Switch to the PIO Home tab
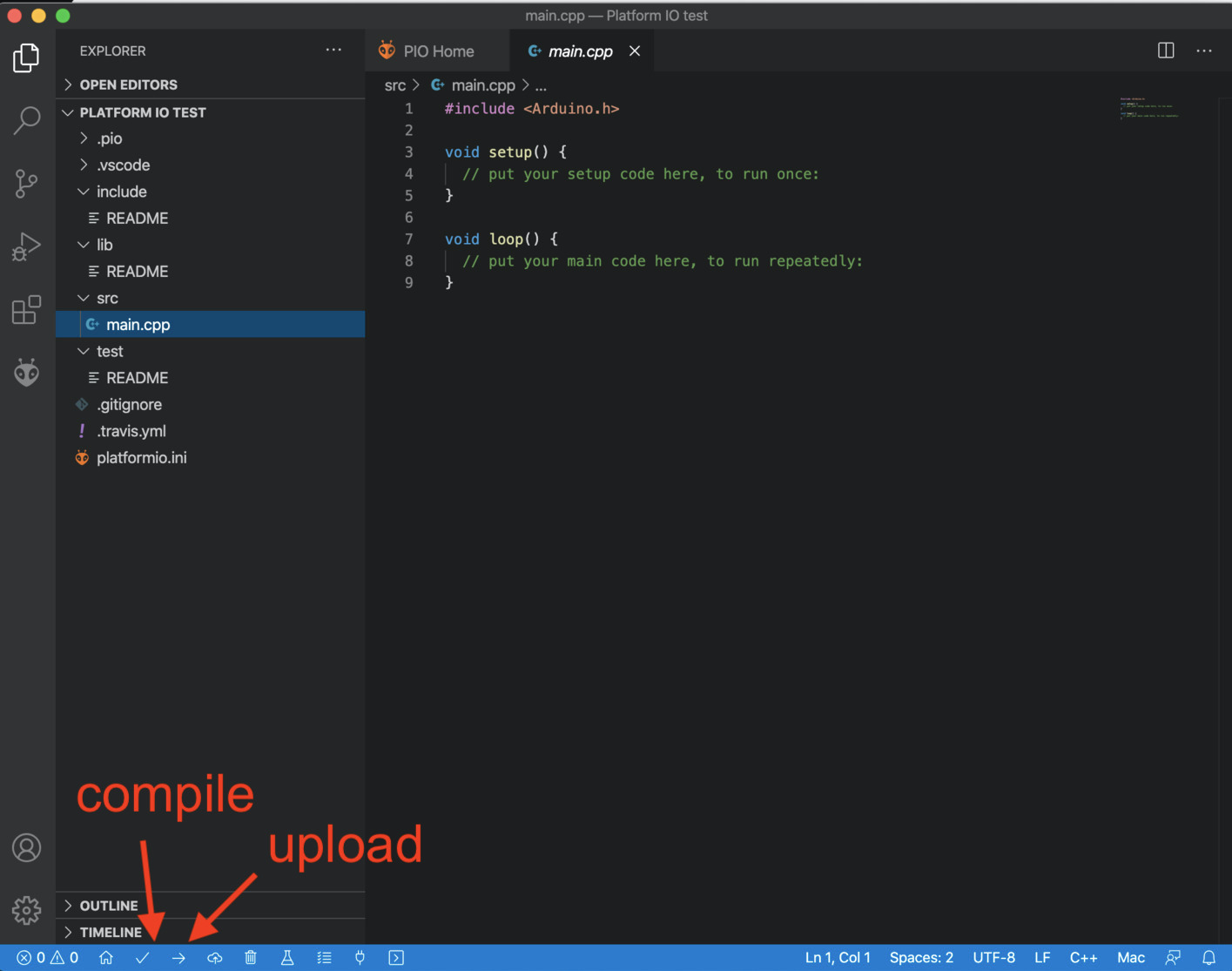The width and height of the screenshot is (1232, 971). pos(437,51)
